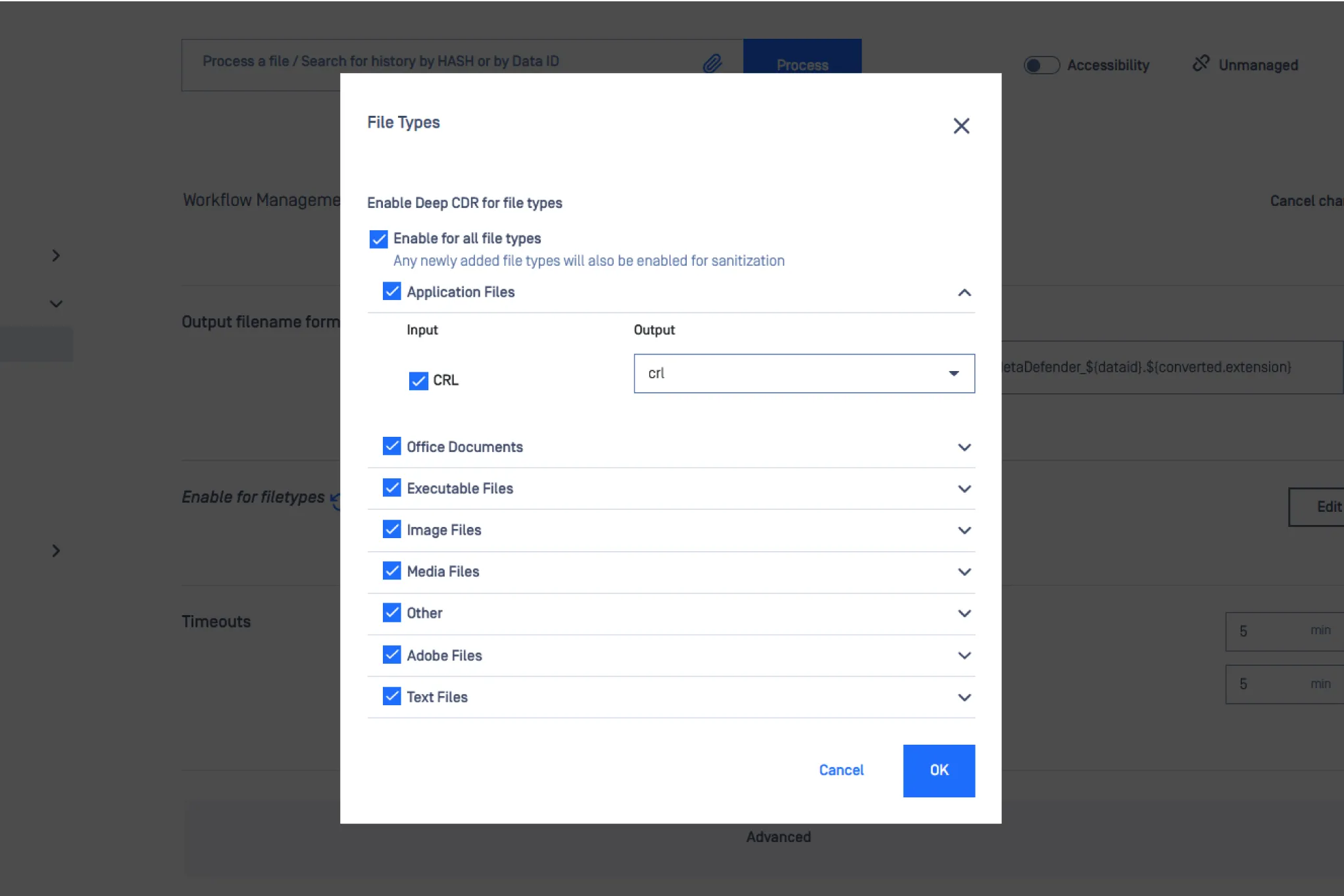Uncheck the CRL input checkbox
Viewport: 1344px width, 896px height.
(418, 381)
